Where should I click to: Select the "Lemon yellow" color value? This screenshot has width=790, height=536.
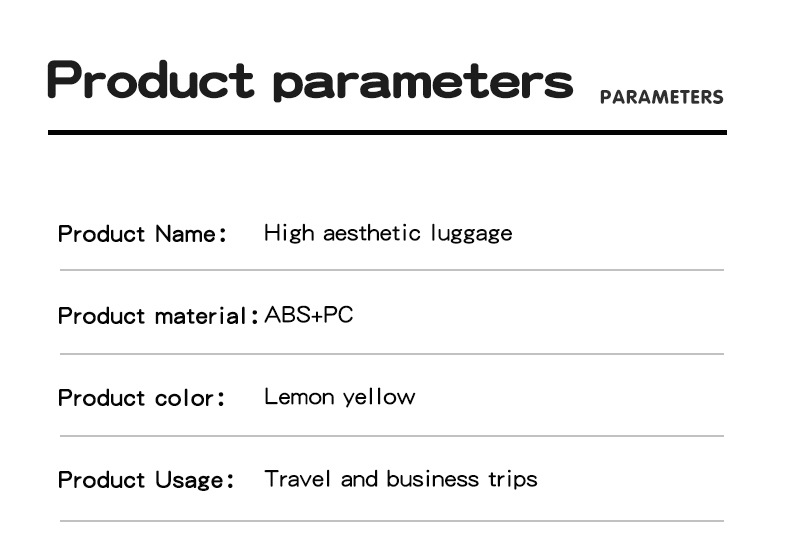point(339,397)
